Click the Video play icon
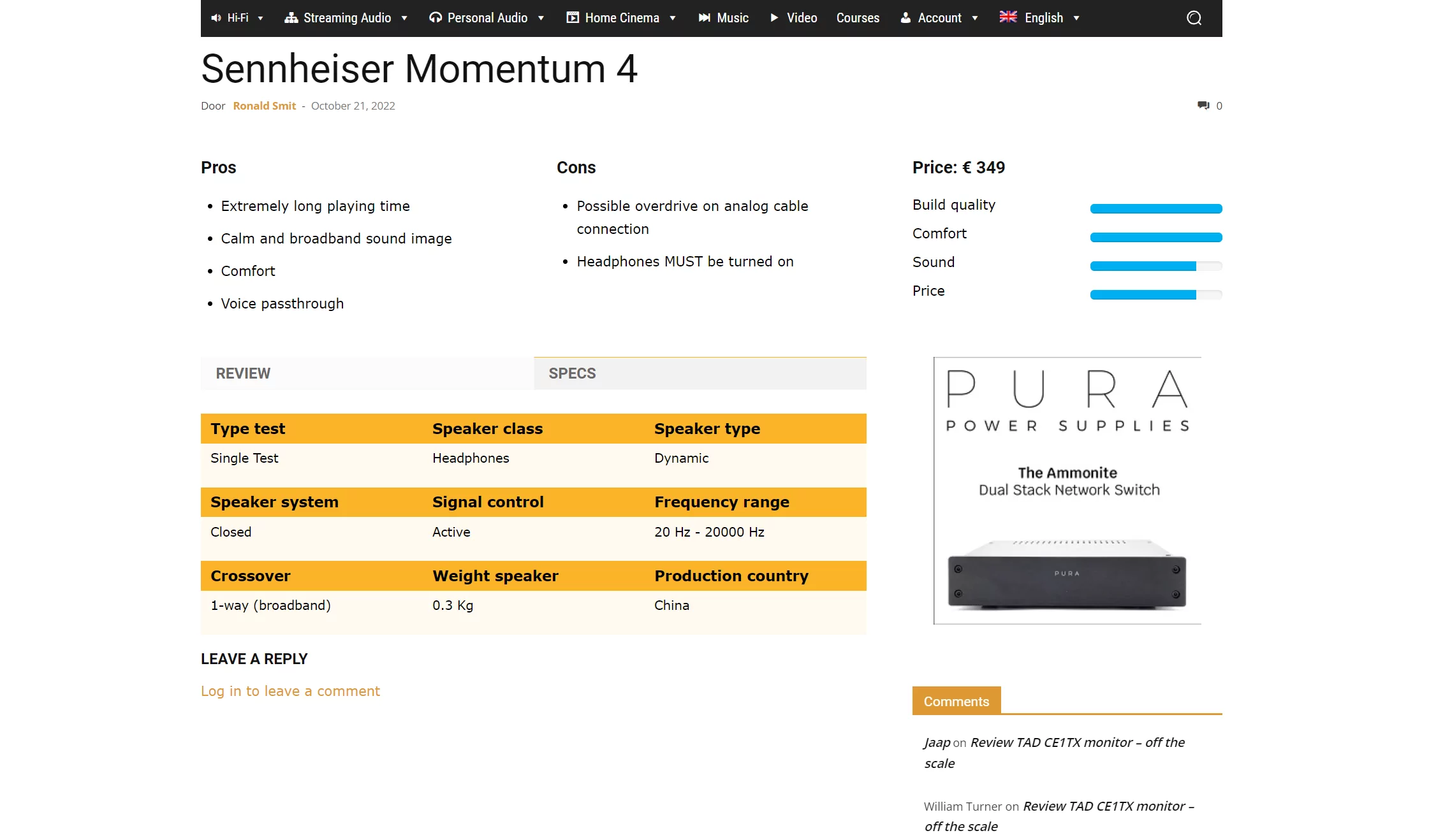 [774, 18]
